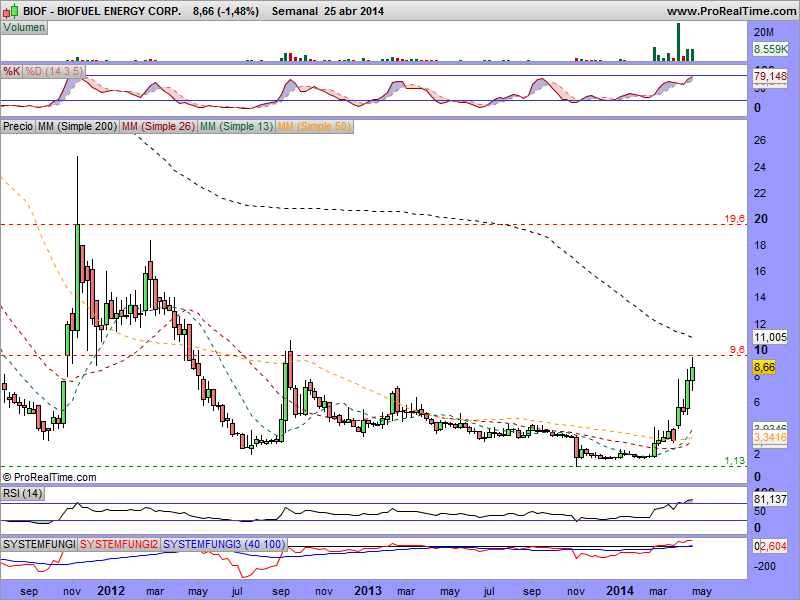Click the tallest green volume bar
This screenshot has height=600, width=800.
pyautogui.click(x=679, y=42)
